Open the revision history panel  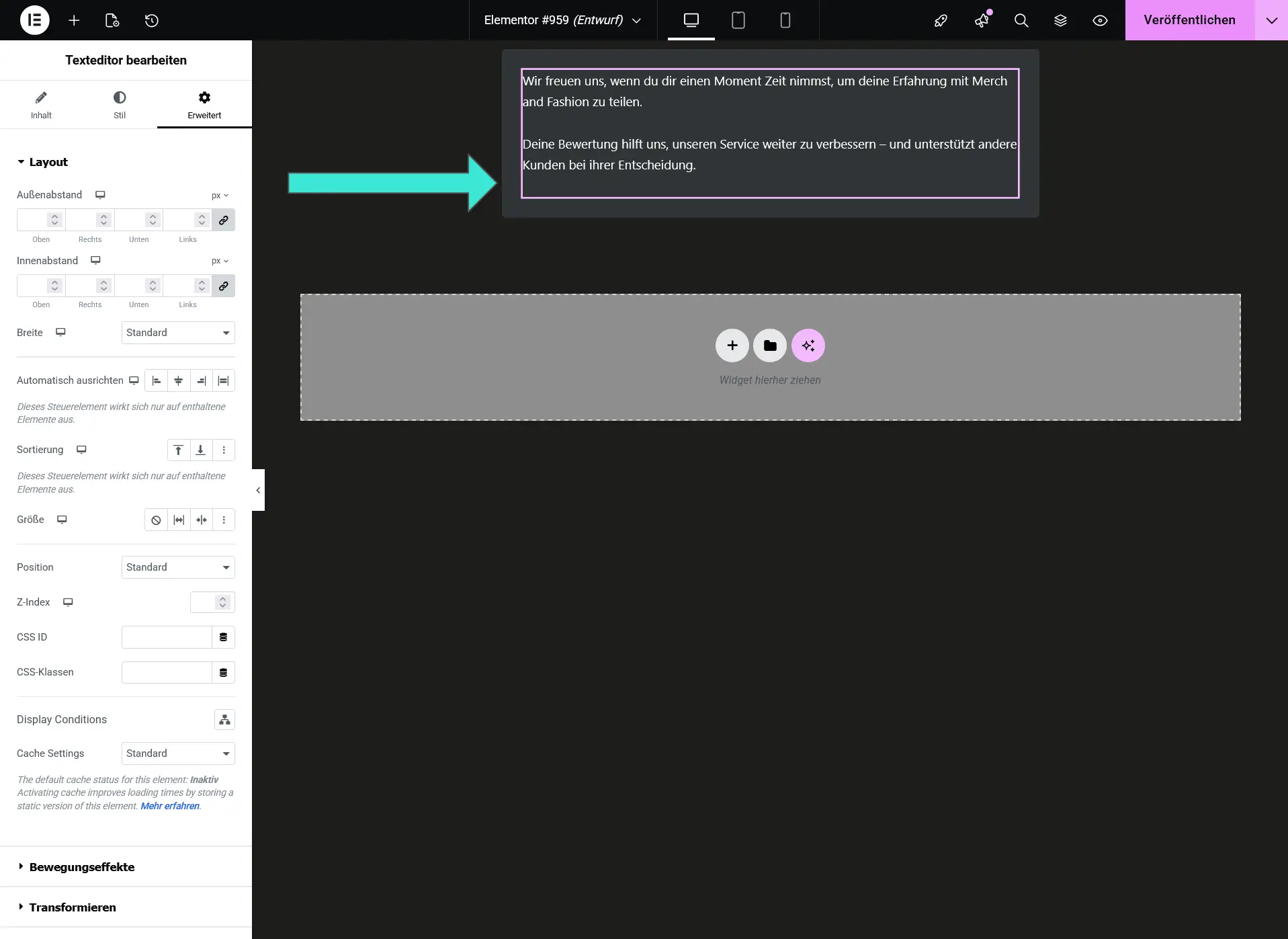[x=151, y=21]
